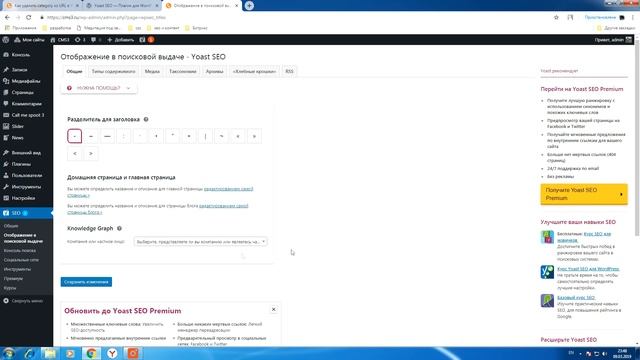
Task: Select the vertical bar title separator
Action: pos(205,136)
